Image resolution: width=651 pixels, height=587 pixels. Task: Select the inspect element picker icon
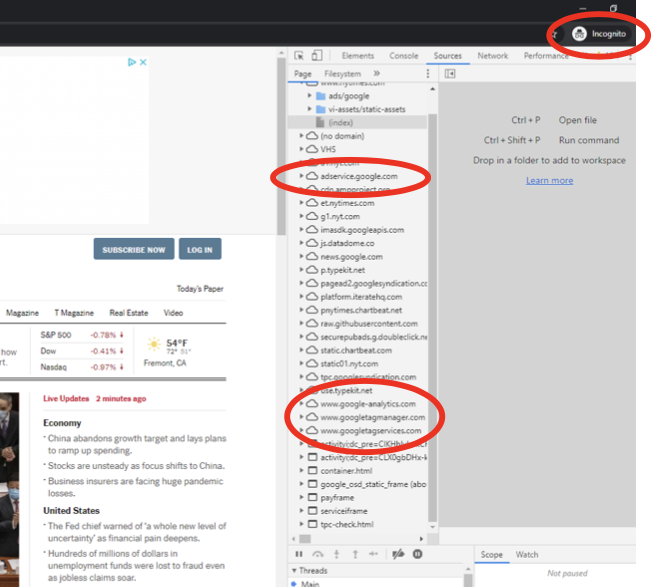(x=299, y=55)
